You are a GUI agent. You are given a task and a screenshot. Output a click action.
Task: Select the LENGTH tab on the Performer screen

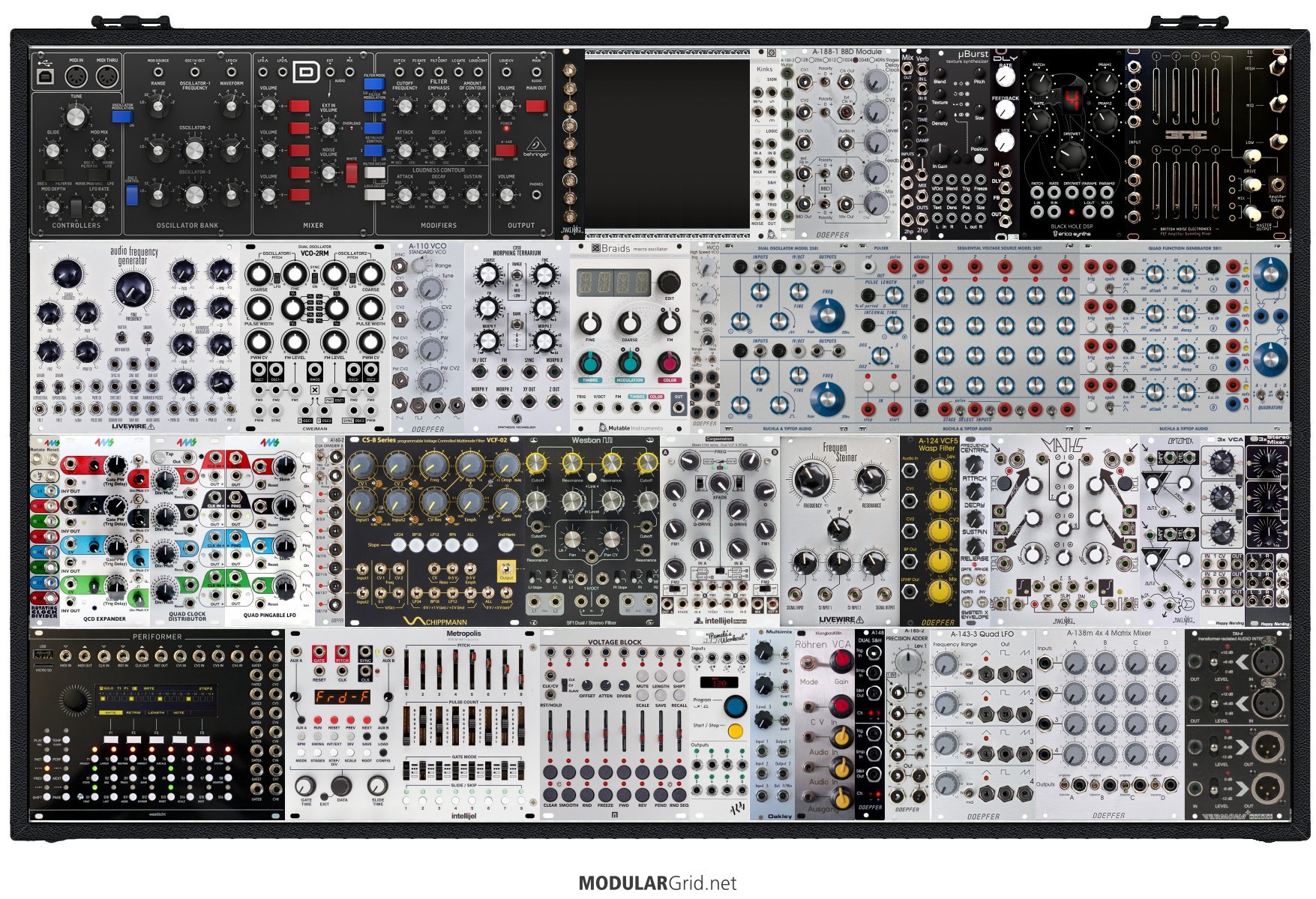(156, 712)
